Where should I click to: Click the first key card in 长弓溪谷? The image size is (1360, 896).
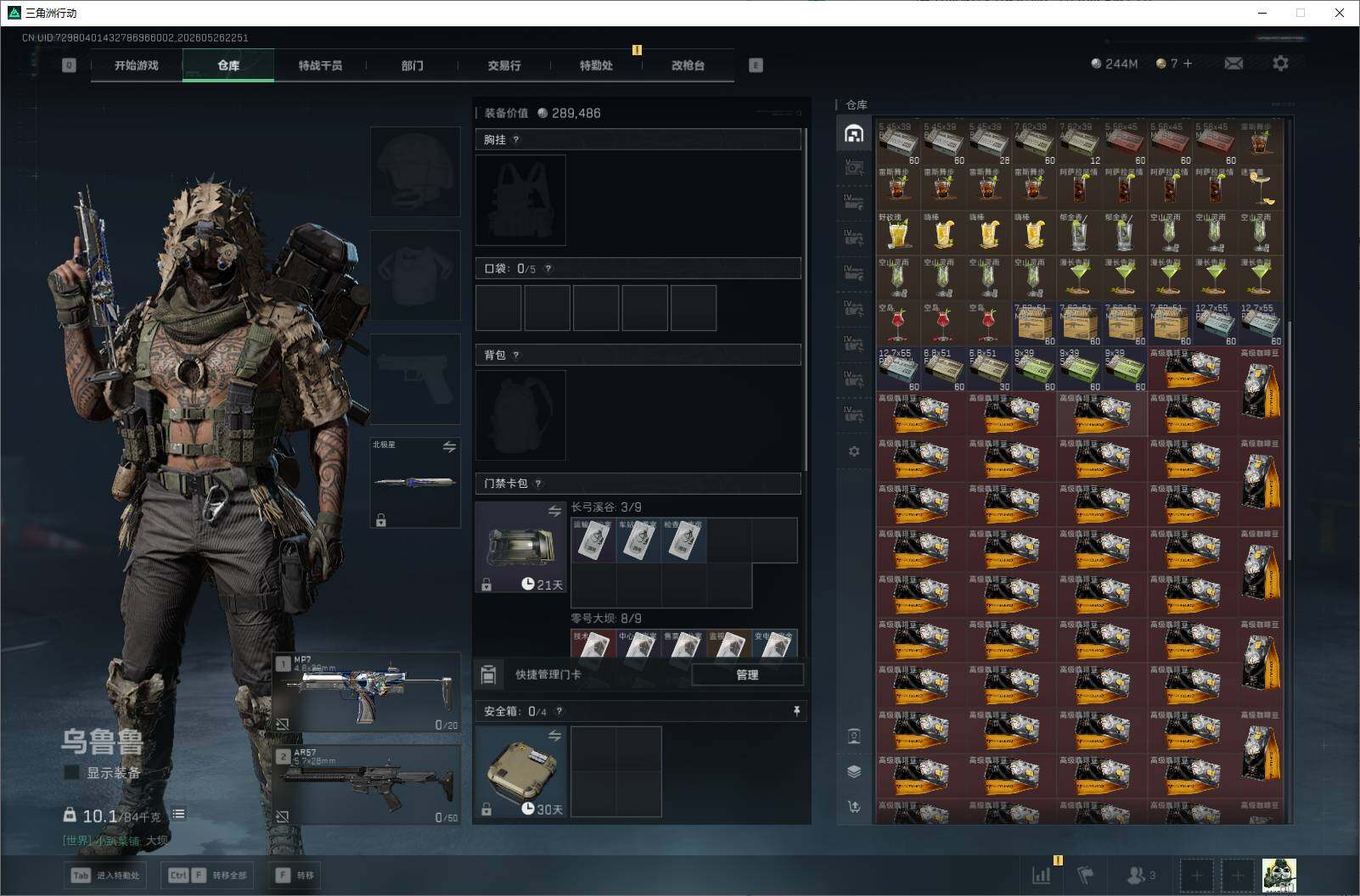coord(593,540)
